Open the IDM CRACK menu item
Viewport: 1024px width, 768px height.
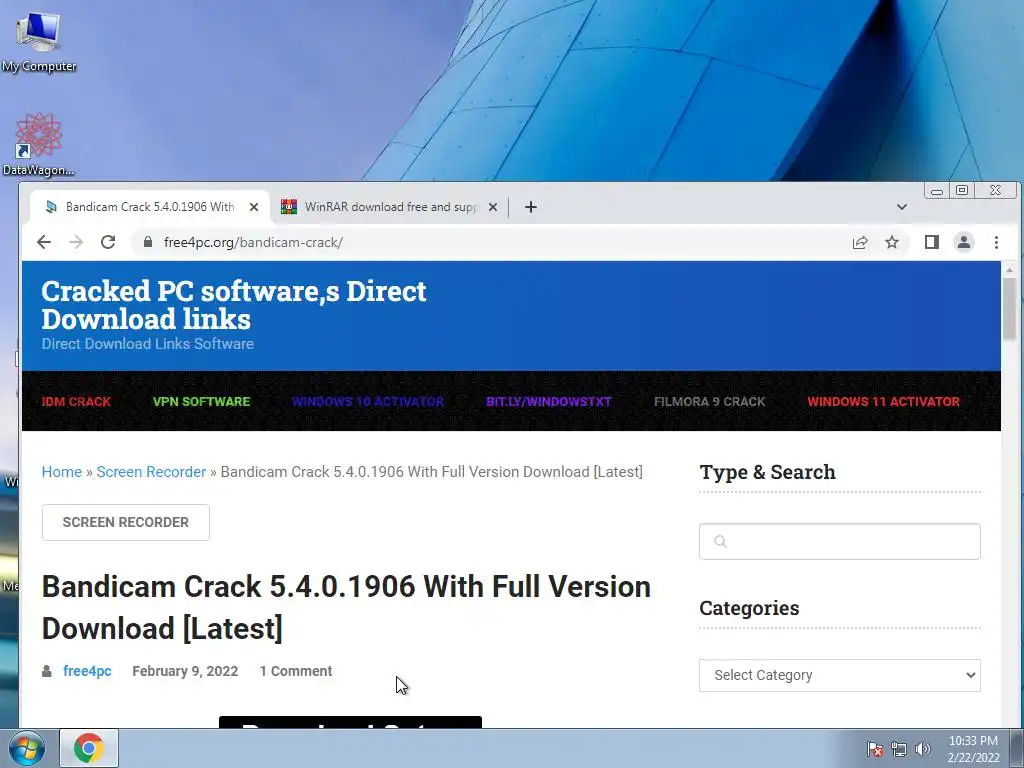pos(76,402)
